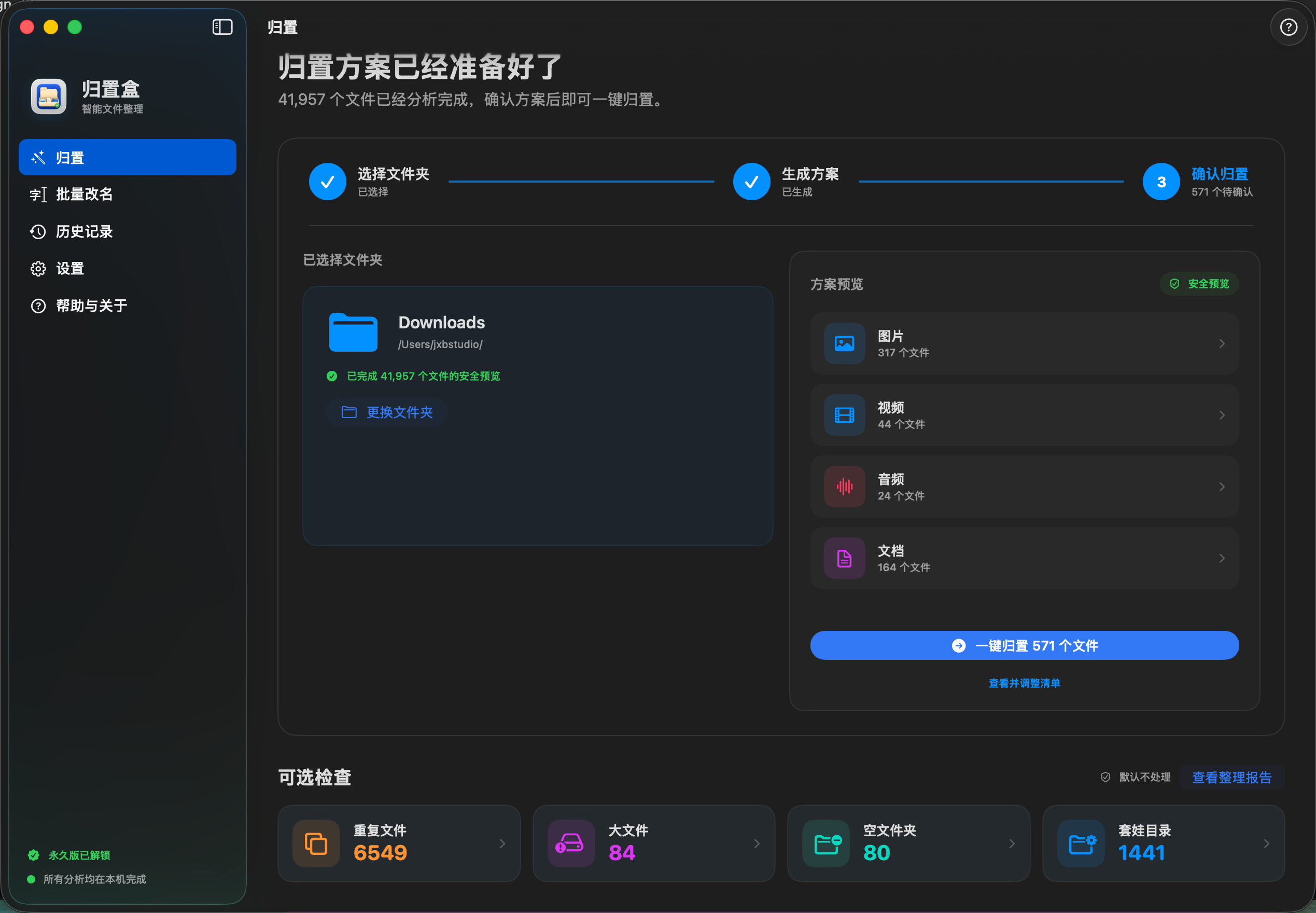
Task: Toggle the sidebar visibility icon
Action: [222, 27]
